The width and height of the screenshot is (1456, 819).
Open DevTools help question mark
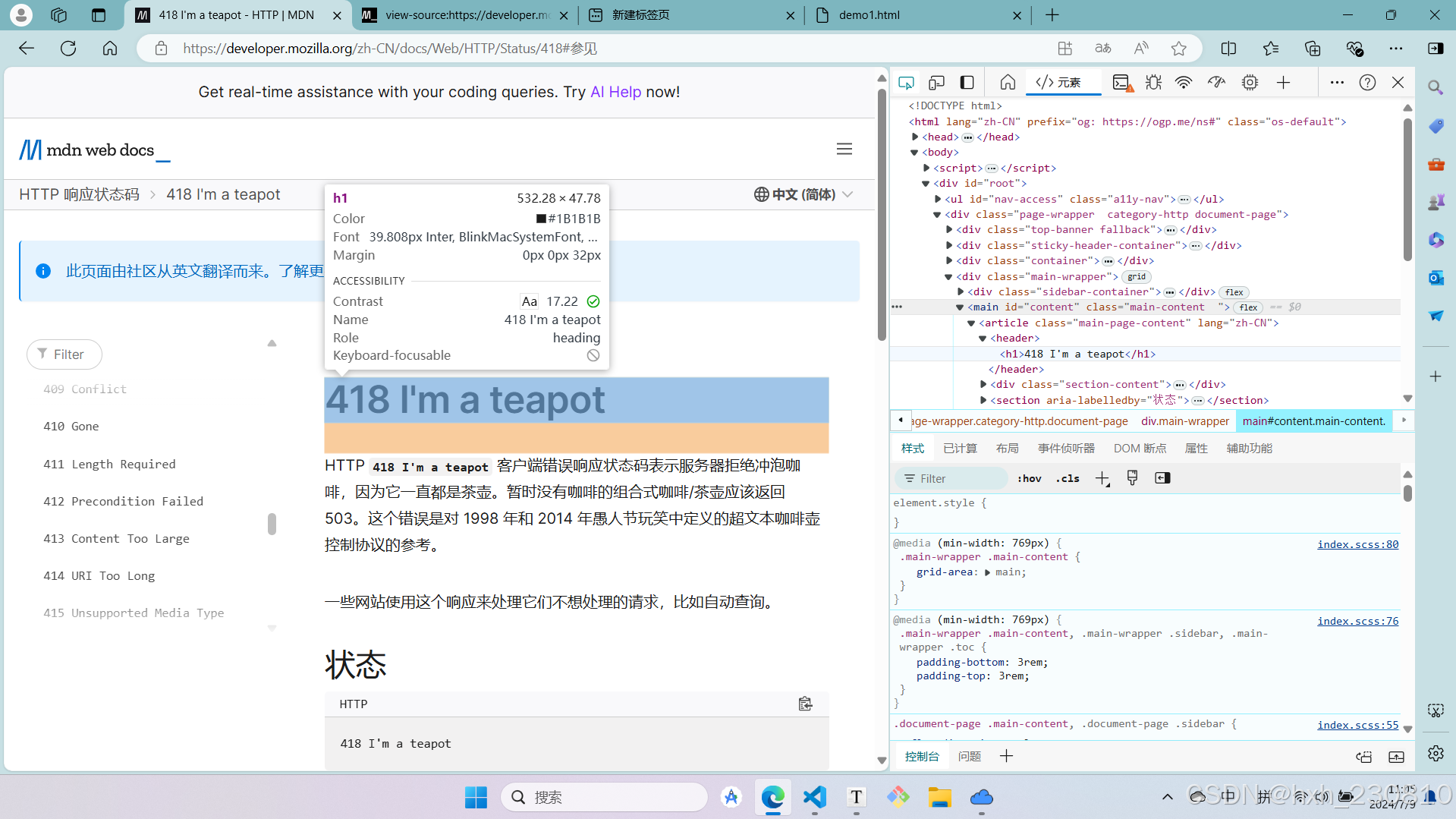(x=1367, y=83)
